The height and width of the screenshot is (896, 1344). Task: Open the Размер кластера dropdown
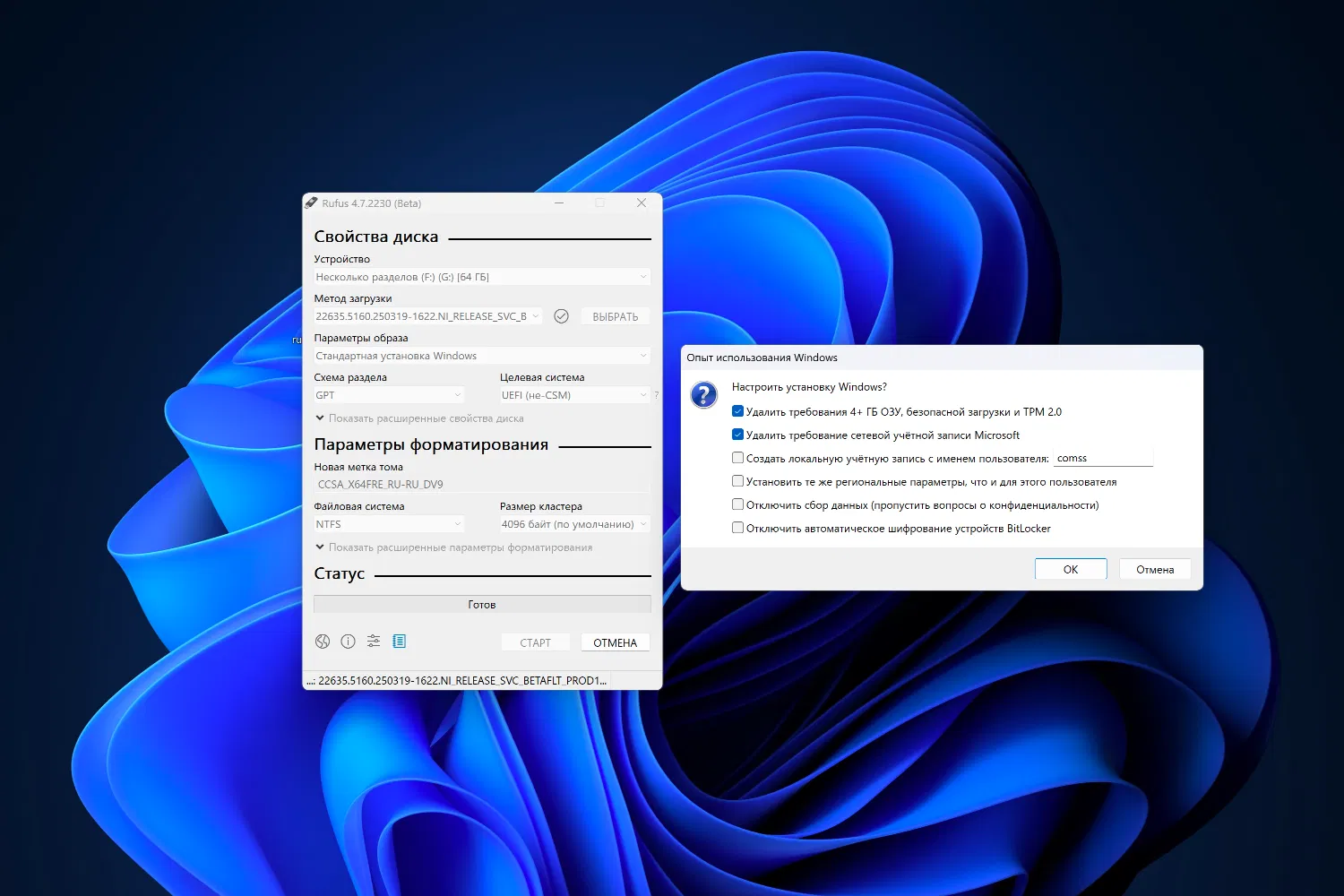click(x=575, y=524)
